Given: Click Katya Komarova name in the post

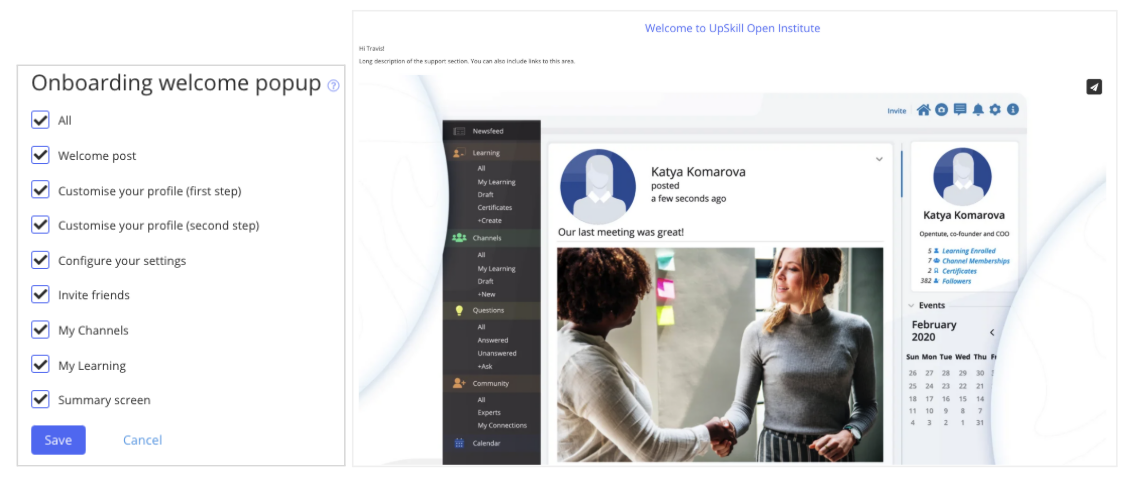Looking at the screenshot, I should coord(698,172).
